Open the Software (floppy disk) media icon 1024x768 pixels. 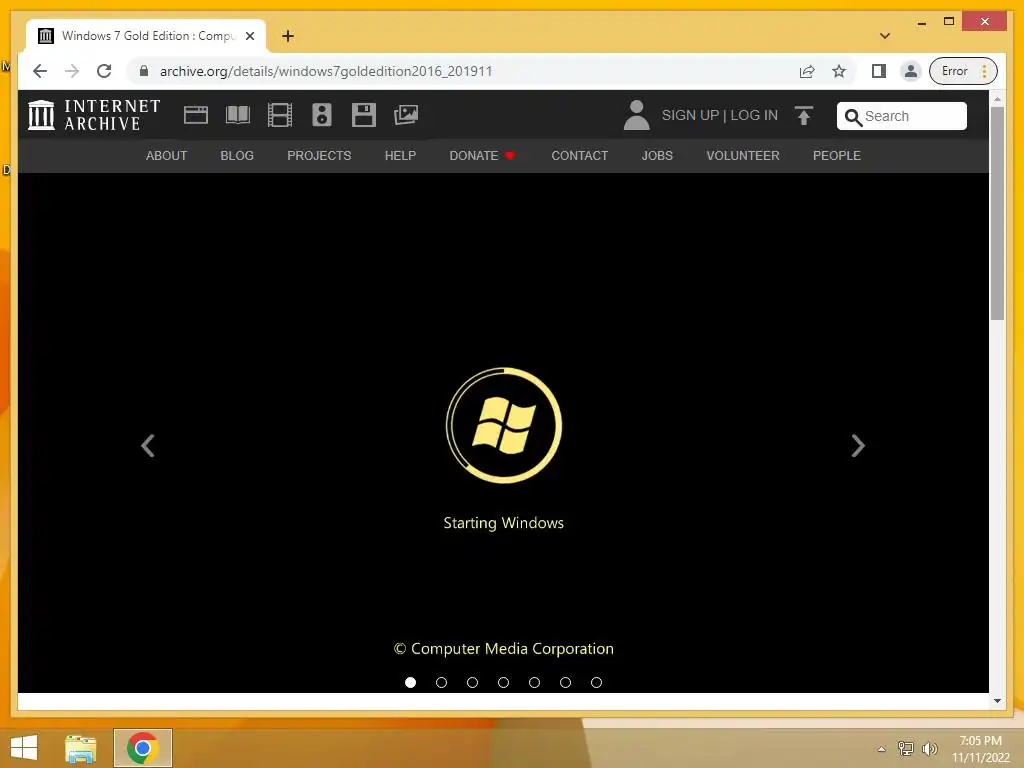coord(364,115)
